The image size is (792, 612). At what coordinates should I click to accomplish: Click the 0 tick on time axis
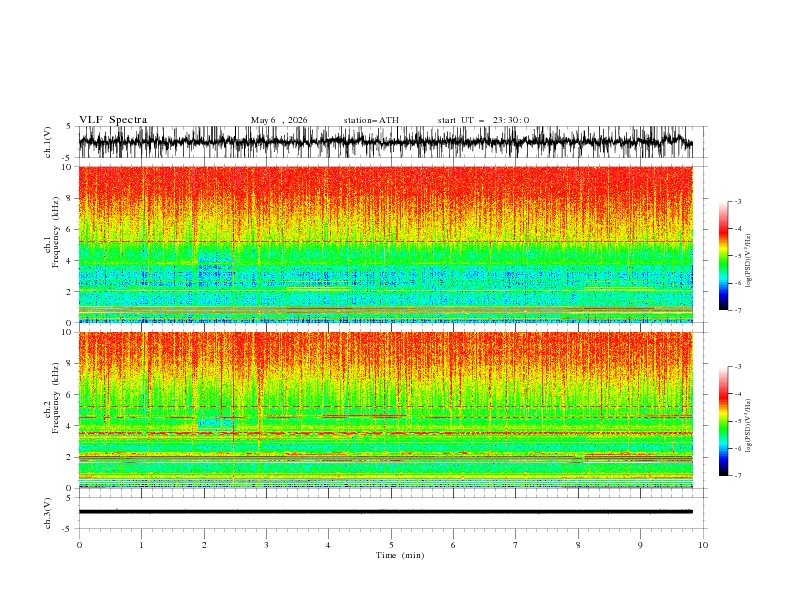(x=79, y=545)
